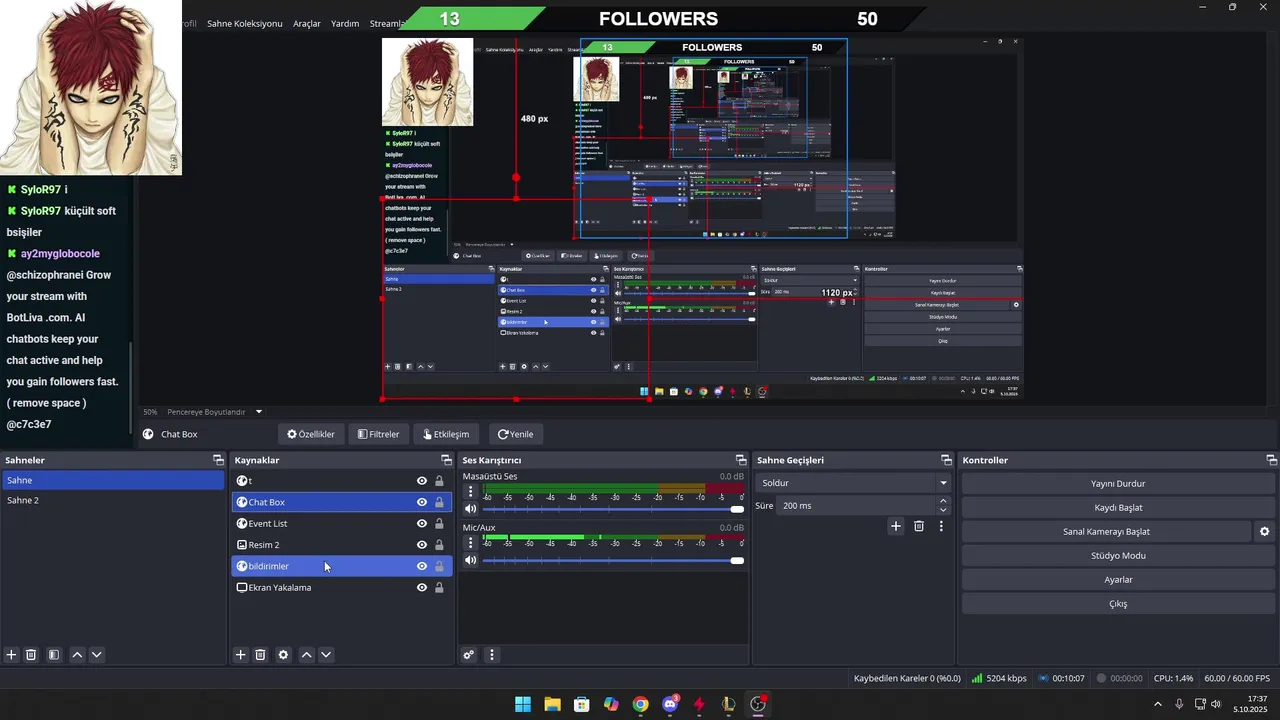Open the Yardım menu
The height and width of the screenshot is (720, 1280).
pos(345,23)
